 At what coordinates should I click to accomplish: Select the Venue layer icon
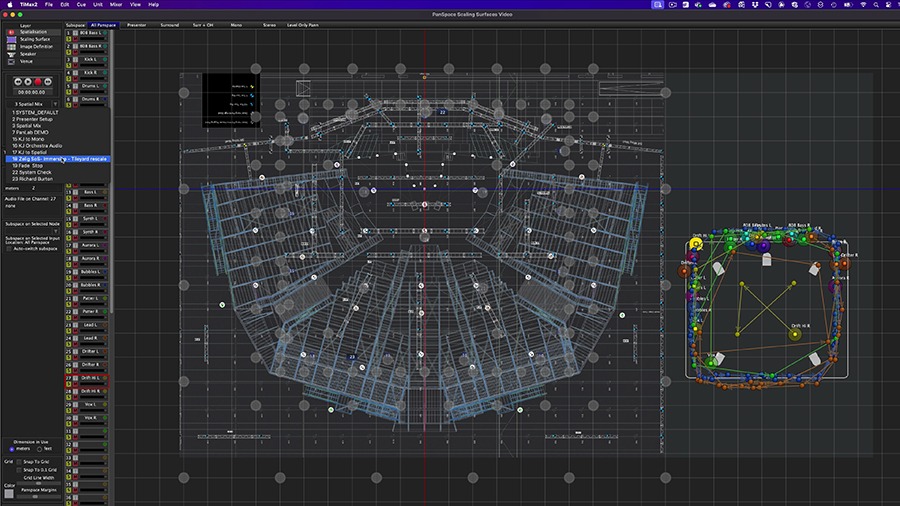12,60
